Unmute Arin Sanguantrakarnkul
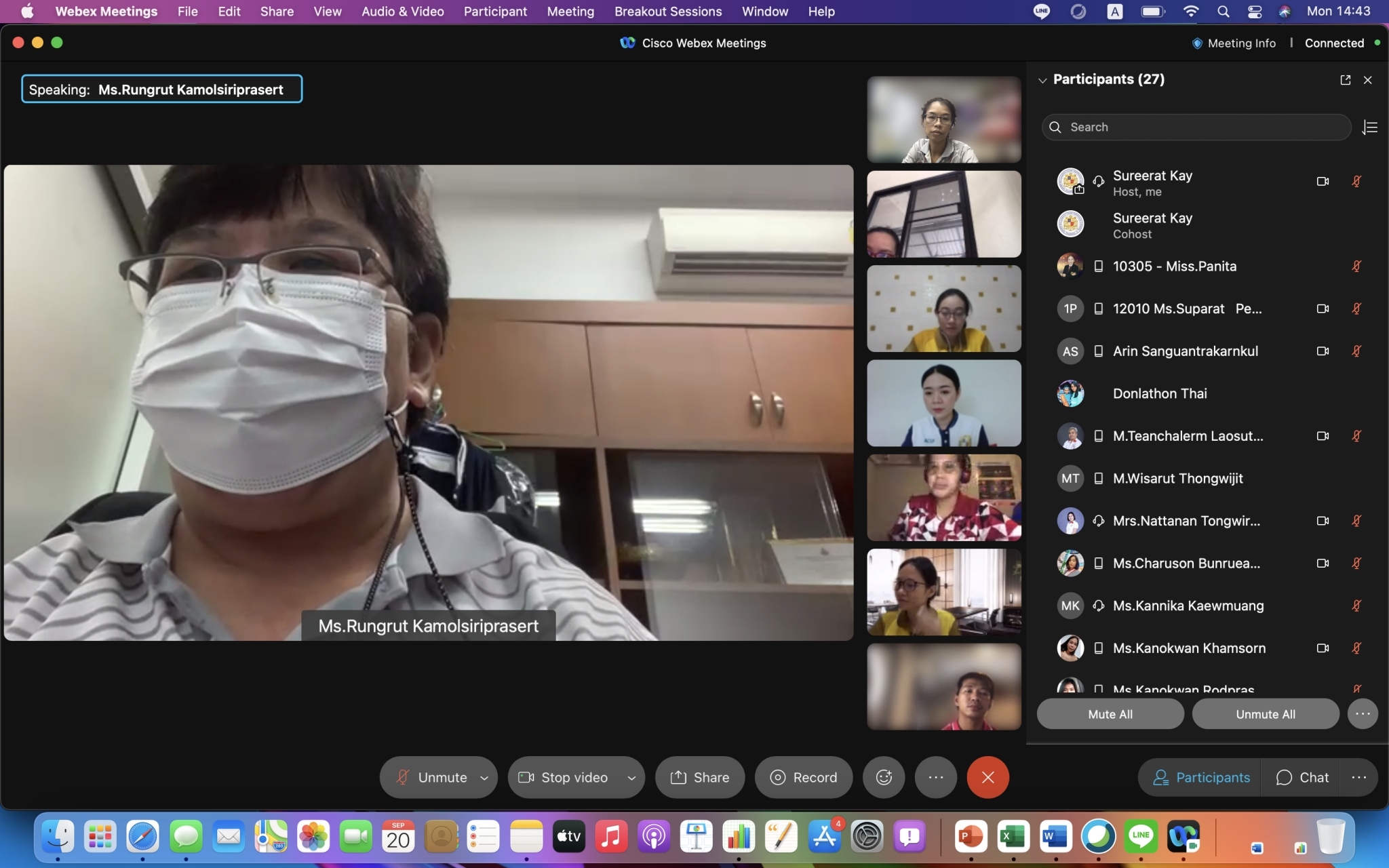This screenshot has width=1389, height=868. pos(1356,351)
